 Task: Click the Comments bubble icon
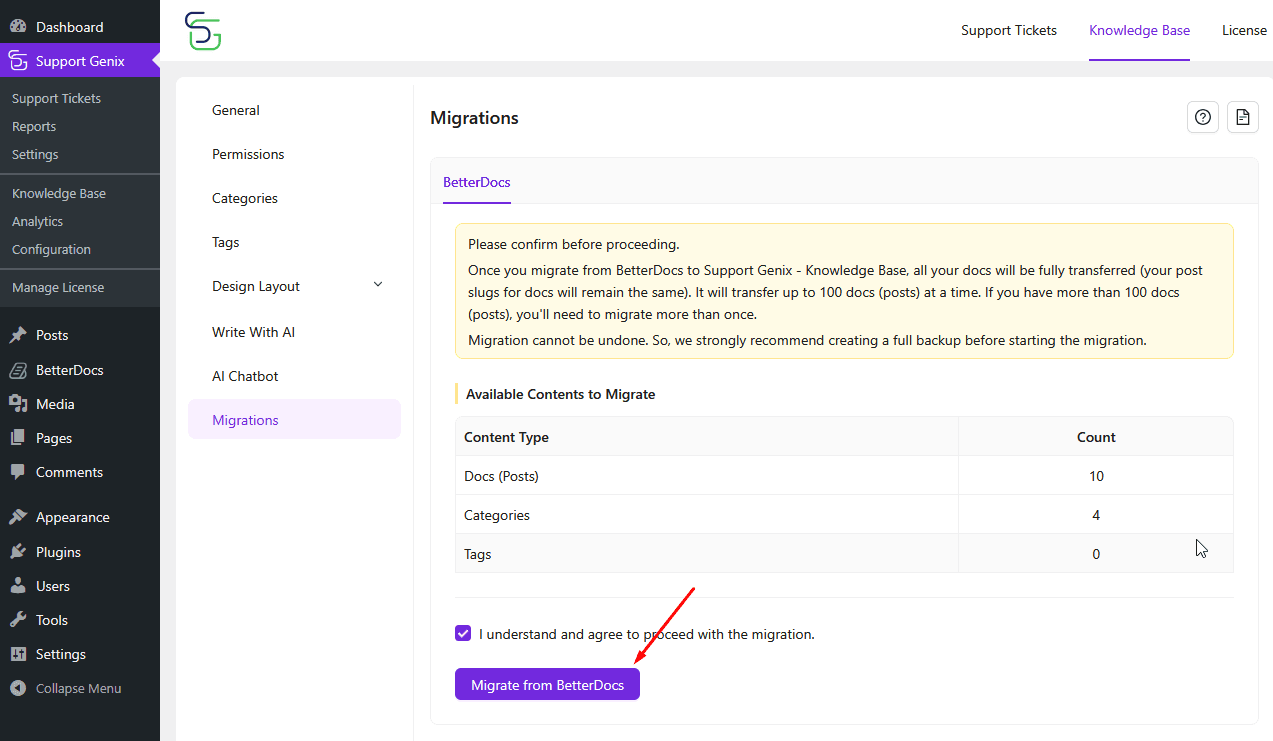pyautogui.click(x=18, y=472)
